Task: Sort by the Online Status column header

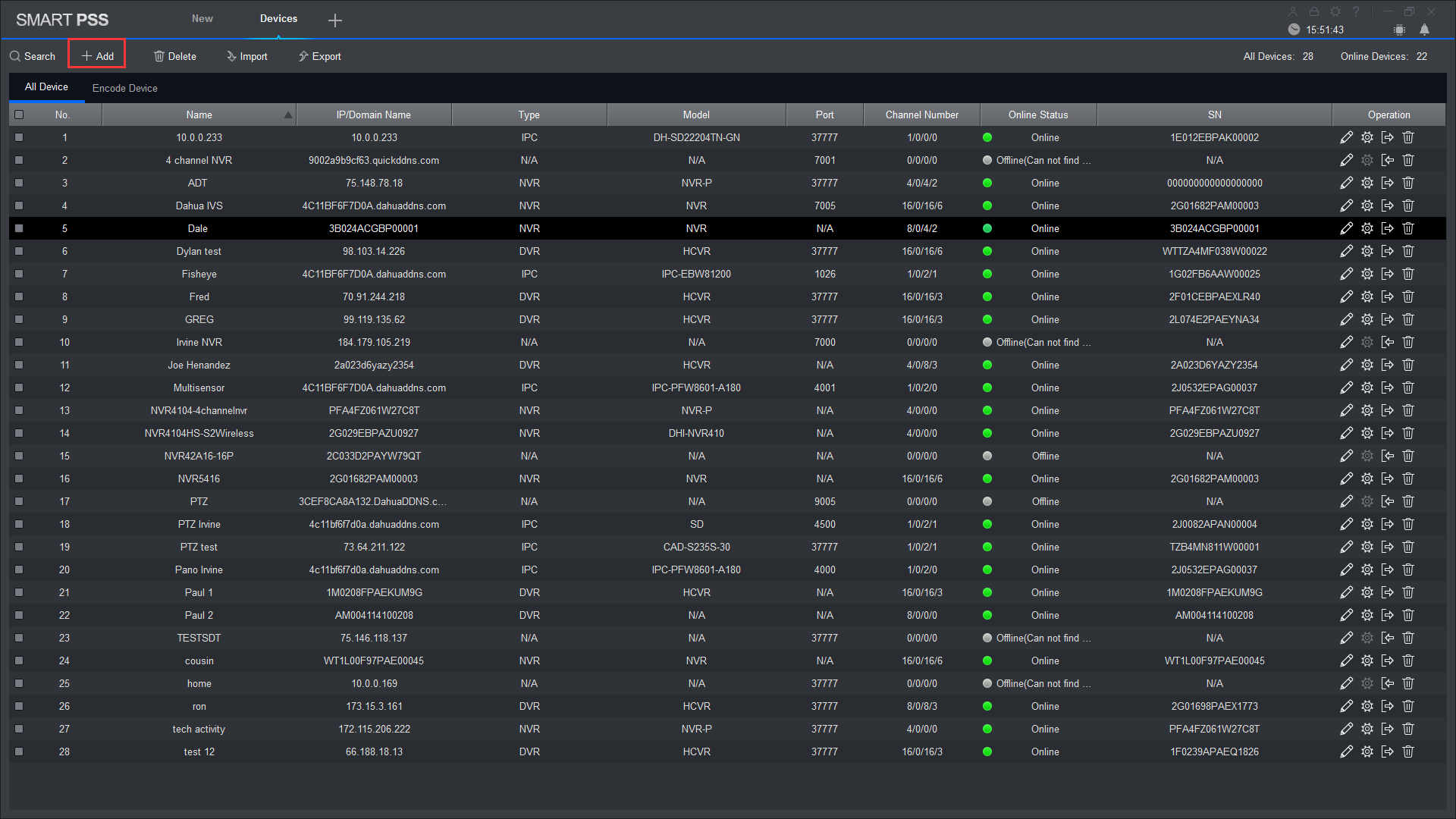Action: [x=1037, y=115]
